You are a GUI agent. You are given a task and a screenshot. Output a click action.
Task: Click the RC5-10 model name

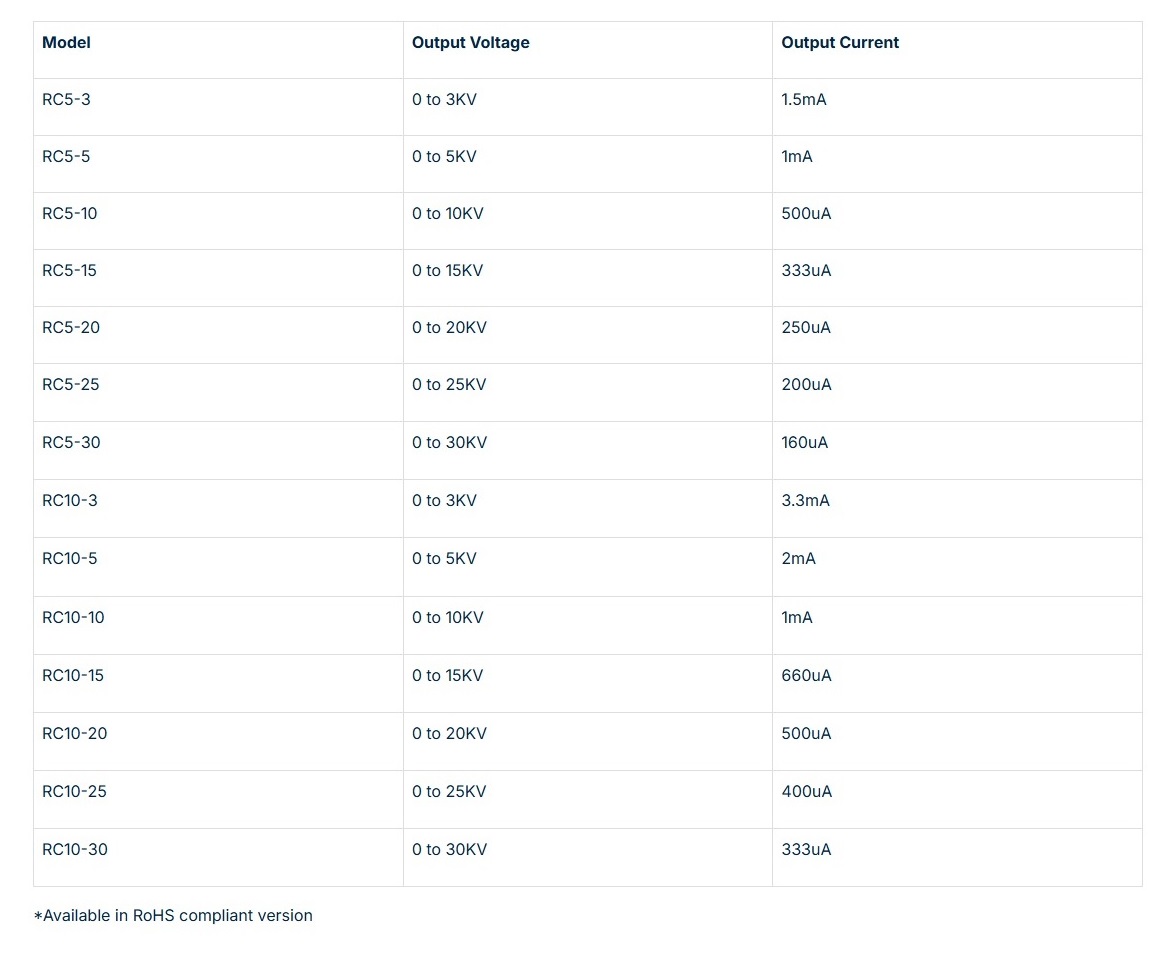point(70,214)
